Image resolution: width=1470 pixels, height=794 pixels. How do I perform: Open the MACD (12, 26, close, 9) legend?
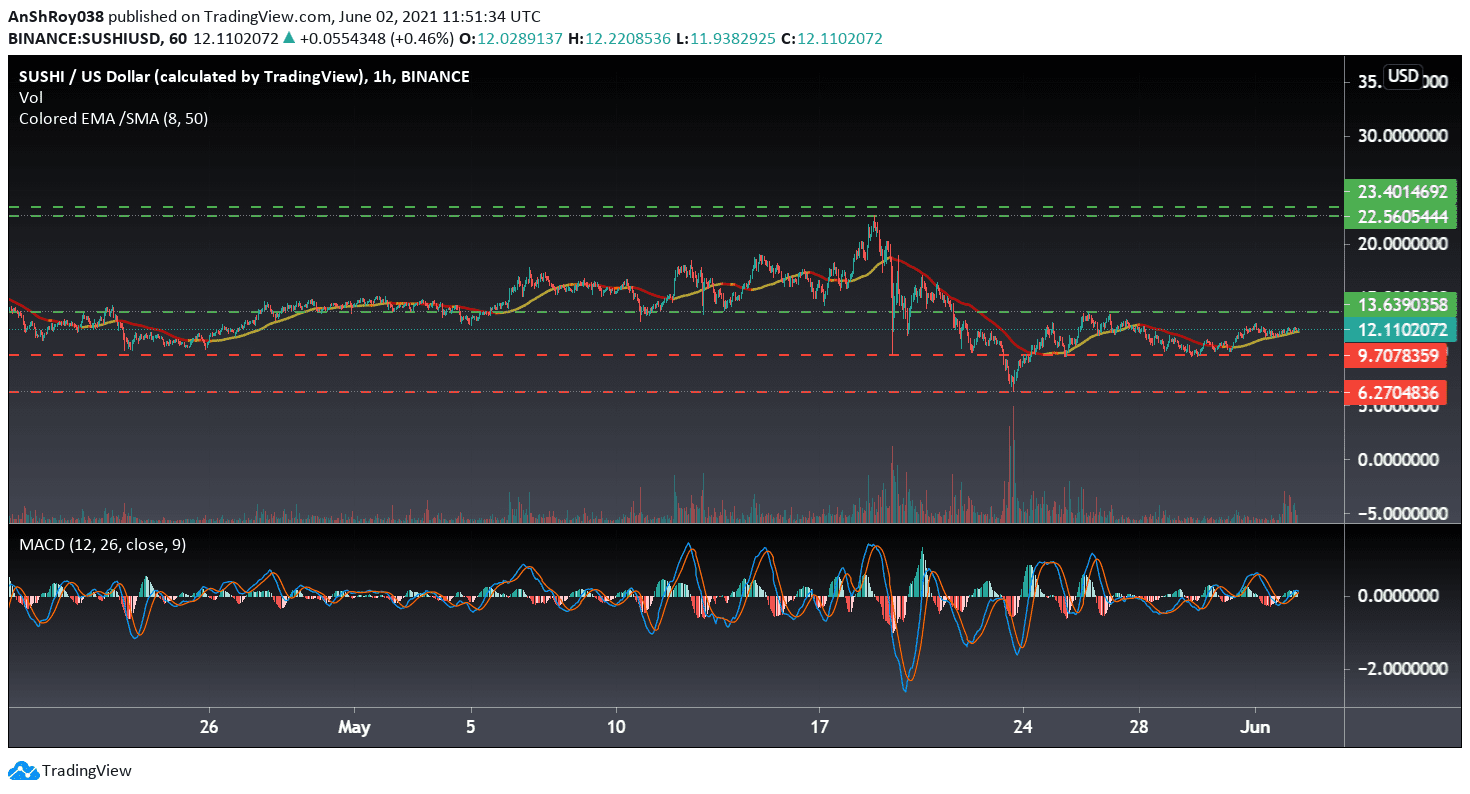pos(102,545)
